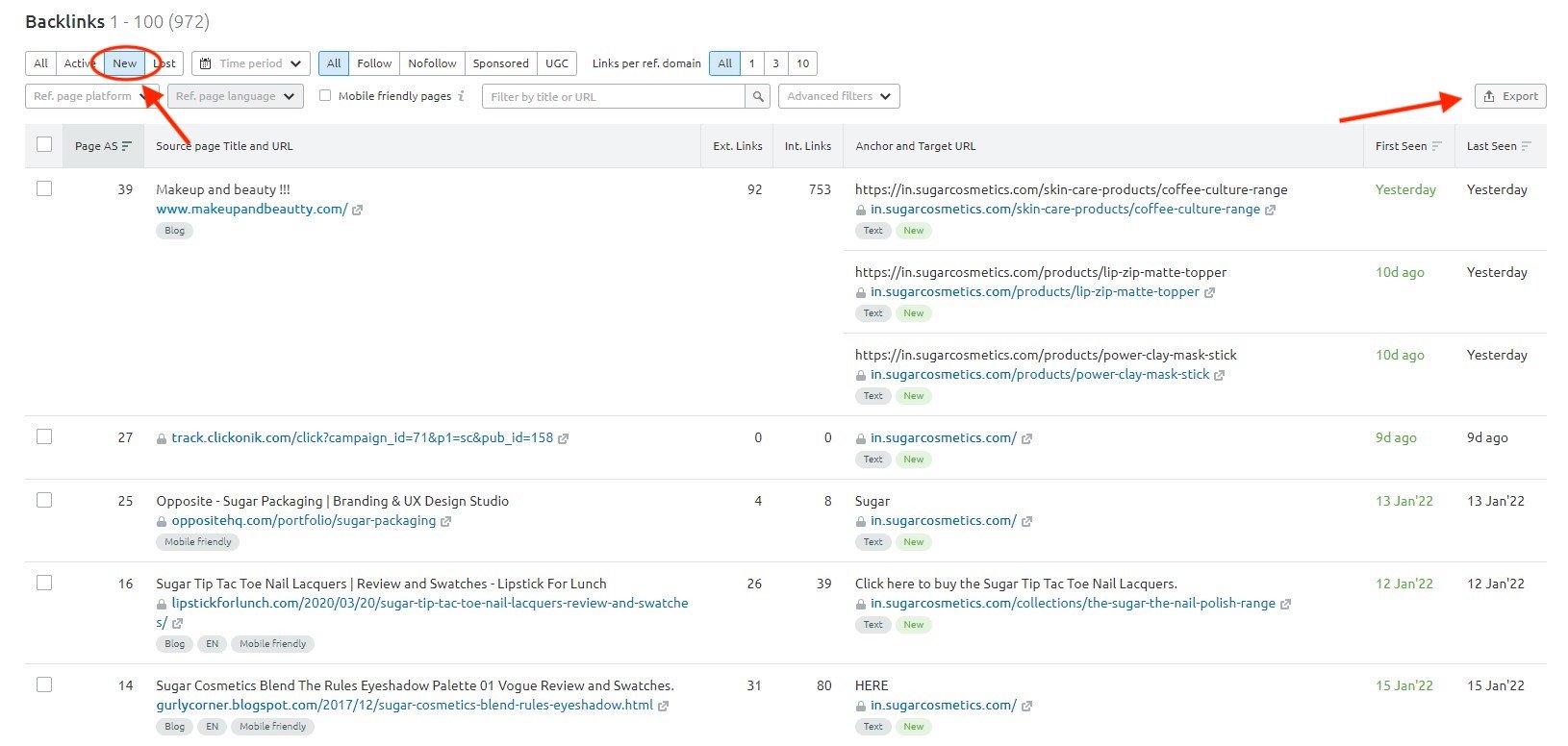Click the Page AS sort icon
1568x746 pixels.
(127, 146)
